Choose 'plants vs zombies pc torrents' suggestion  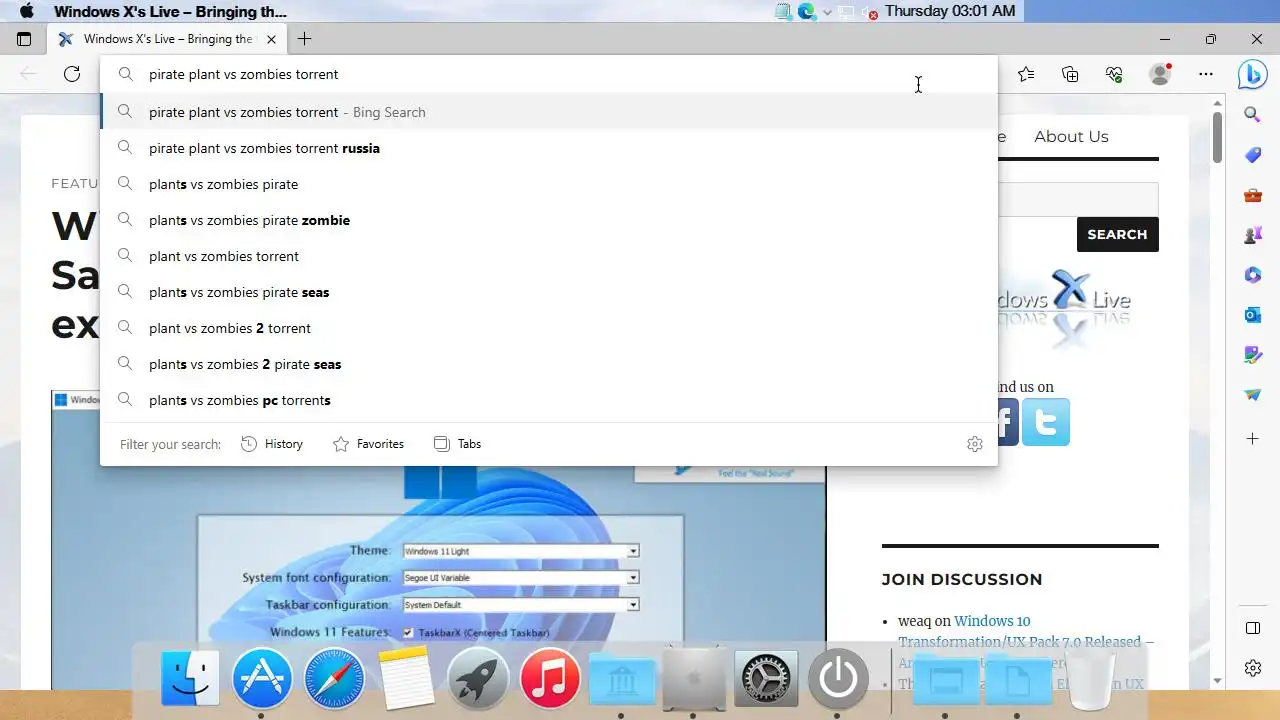[548, 400]
